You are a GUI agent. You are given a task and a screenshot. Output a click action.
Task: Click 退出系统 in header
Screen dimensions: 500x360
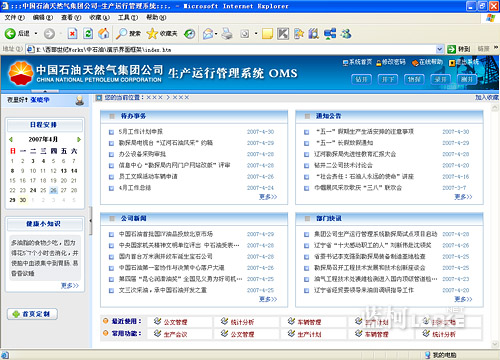point(463,62)
